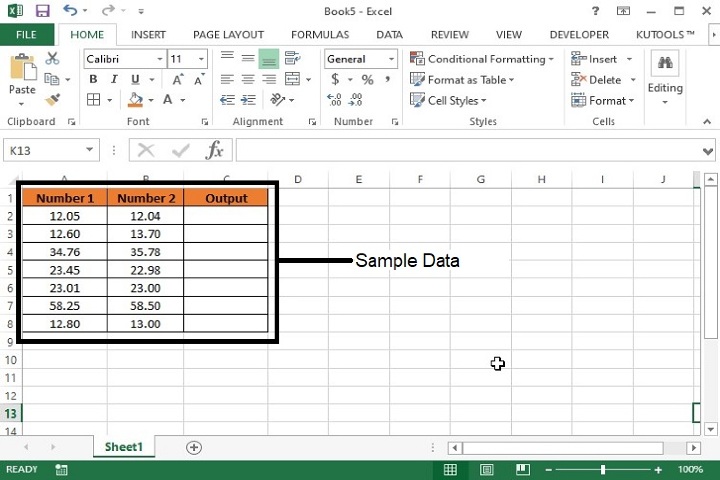Open Format as Table dropdown
The height and width of the screenshot is (480, 720).
coord(462,79)
